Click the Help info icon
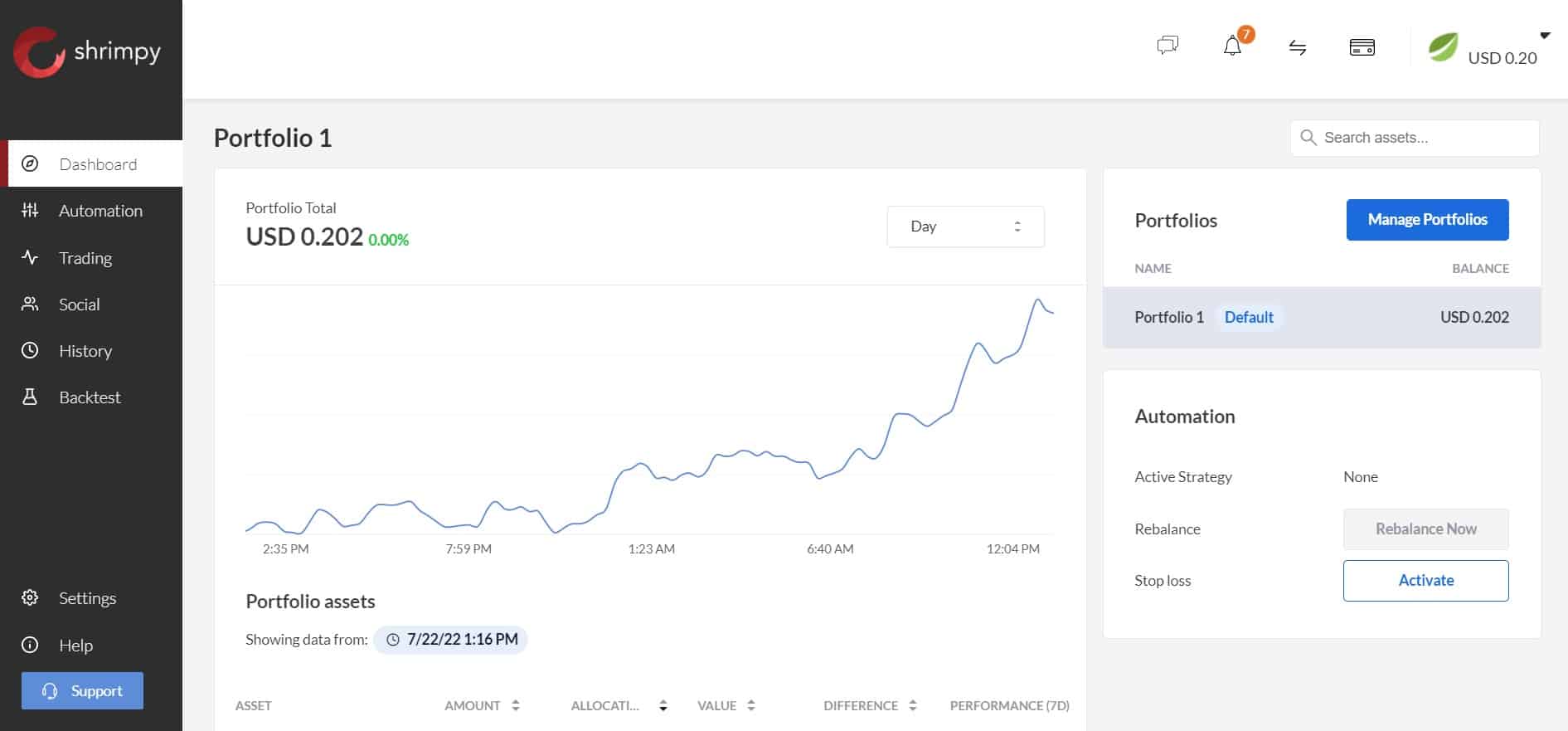 tap(30, 645)
